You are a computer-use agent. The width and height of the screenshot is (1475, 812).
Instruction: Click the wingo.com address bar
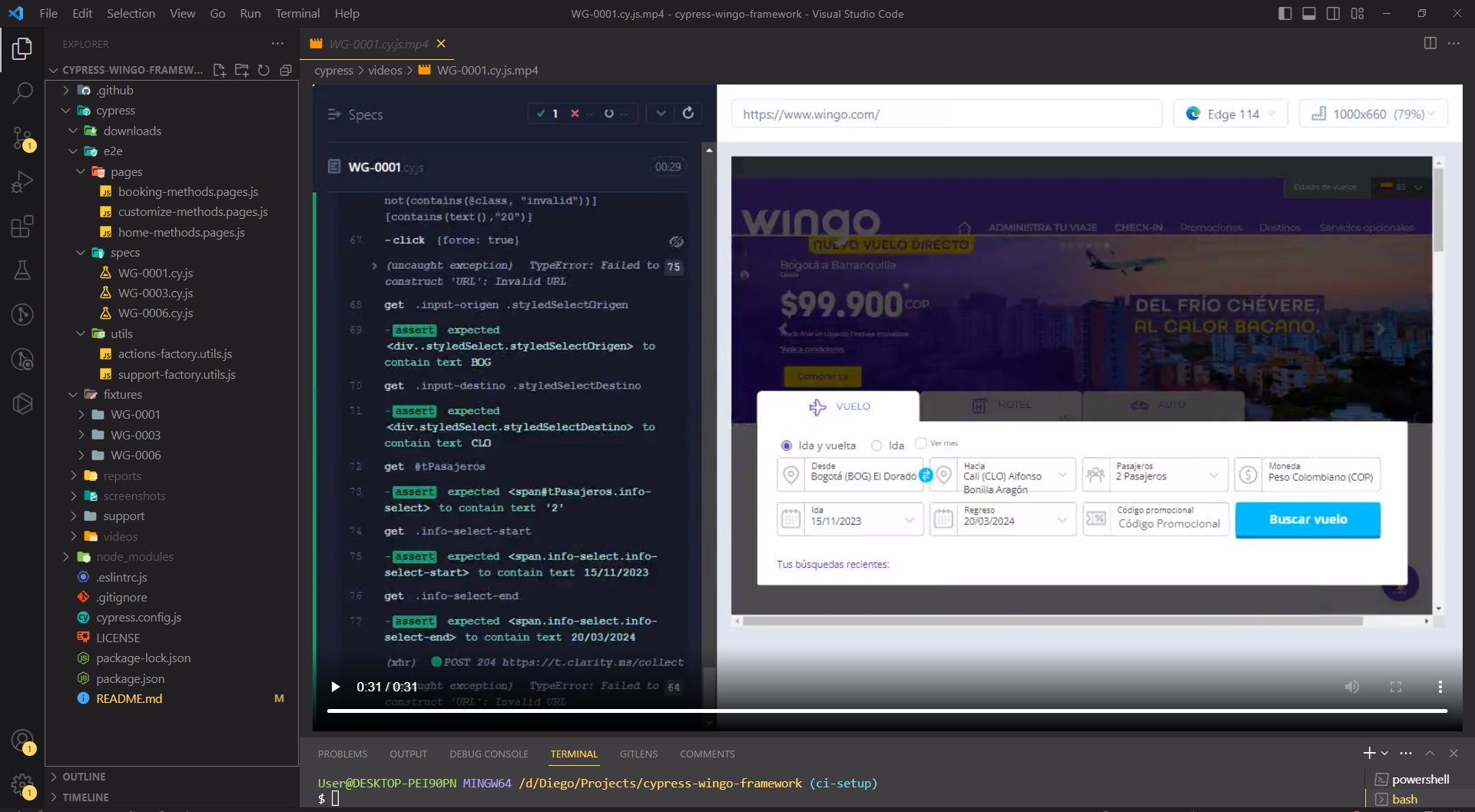point(946,113)
